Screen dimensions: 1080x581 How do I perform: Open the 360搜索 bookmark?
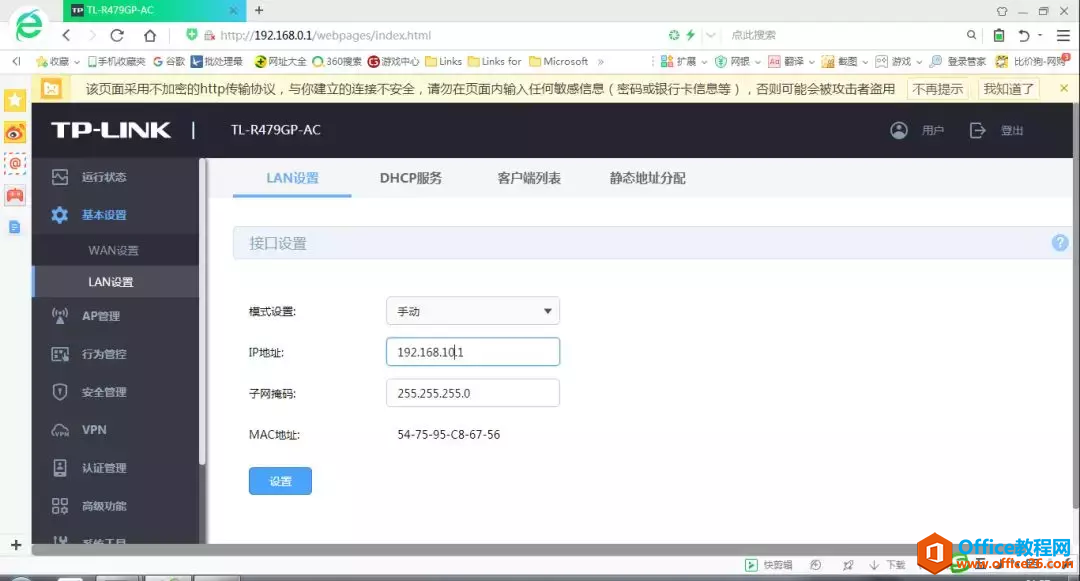[x=337, y=62]
